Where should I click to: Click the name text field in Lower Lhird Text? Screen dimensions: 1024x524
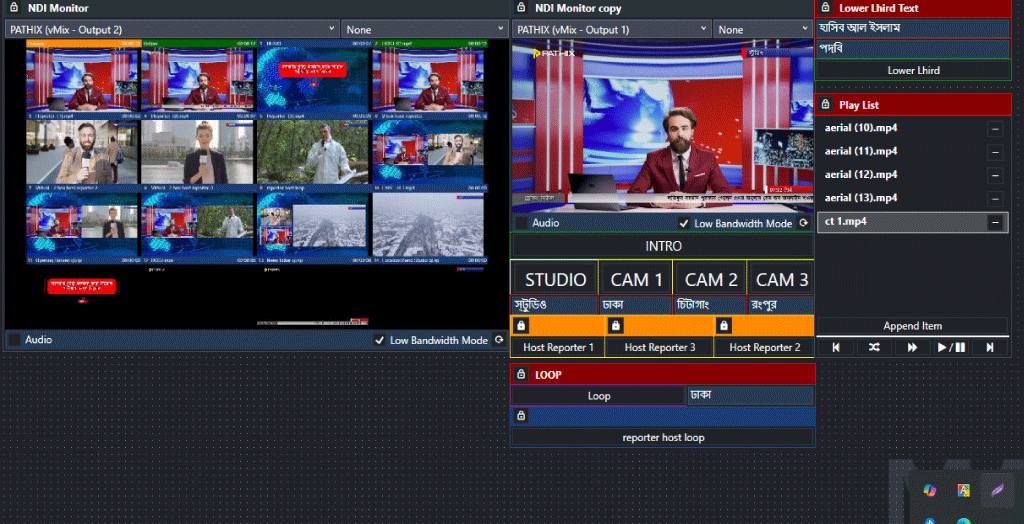point(912,28)
